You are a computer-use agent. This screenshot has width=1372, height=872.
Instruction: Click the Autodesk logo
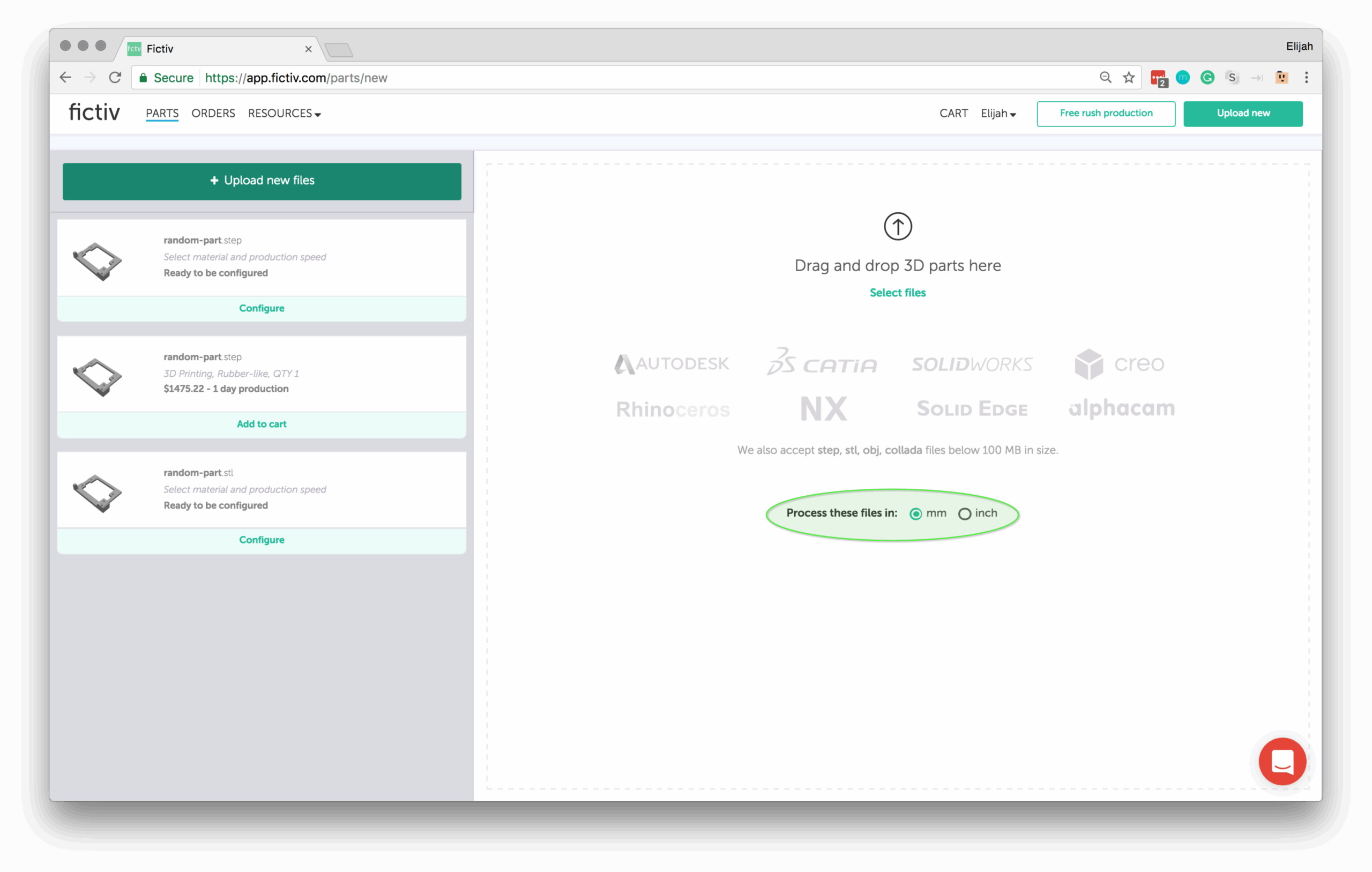pyautogui.click(x=671, y=363)
